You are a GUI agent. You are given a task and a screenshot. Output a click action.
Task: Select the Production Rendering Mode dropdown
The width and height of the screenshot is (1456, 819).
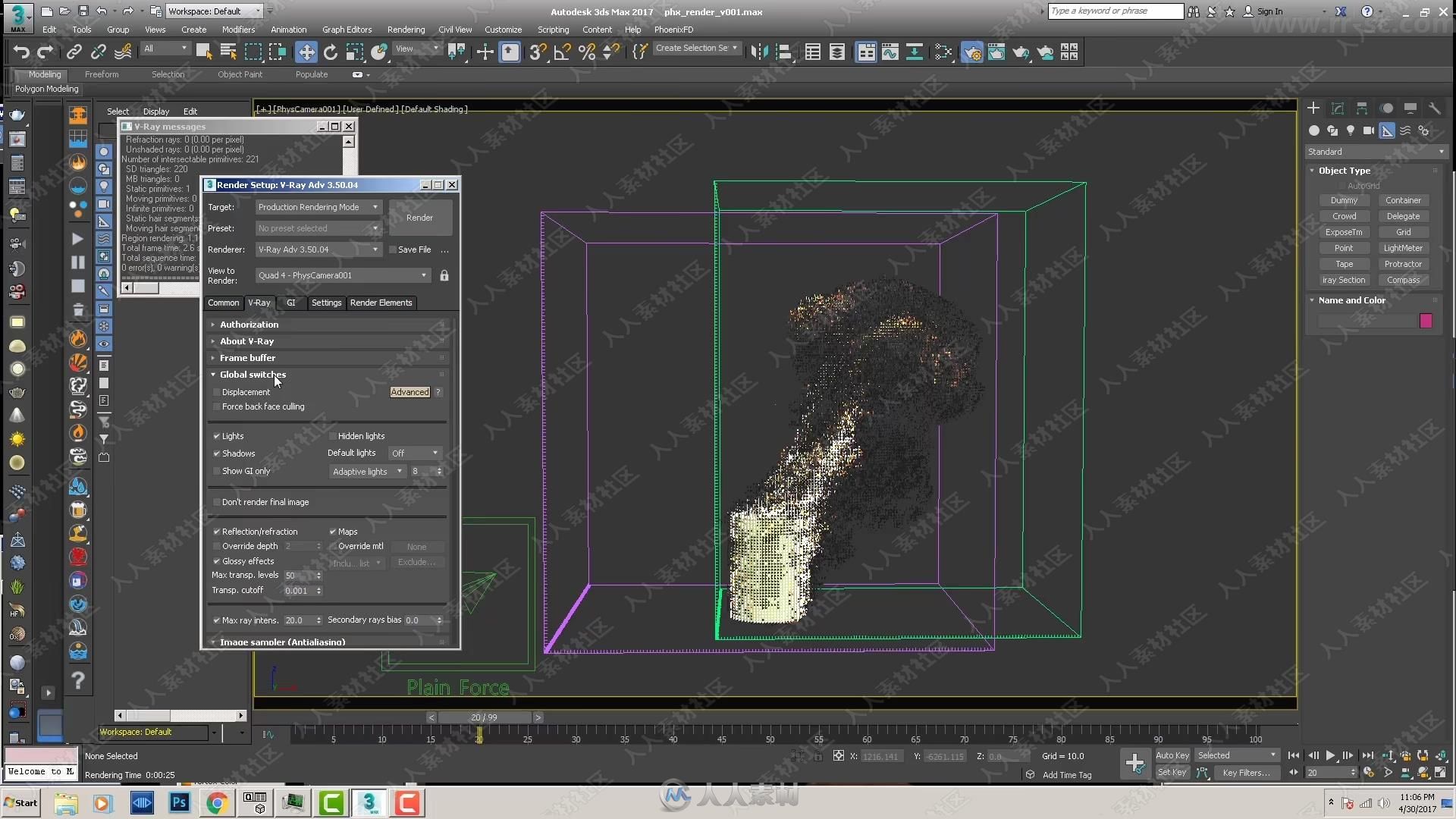(317, 207)
